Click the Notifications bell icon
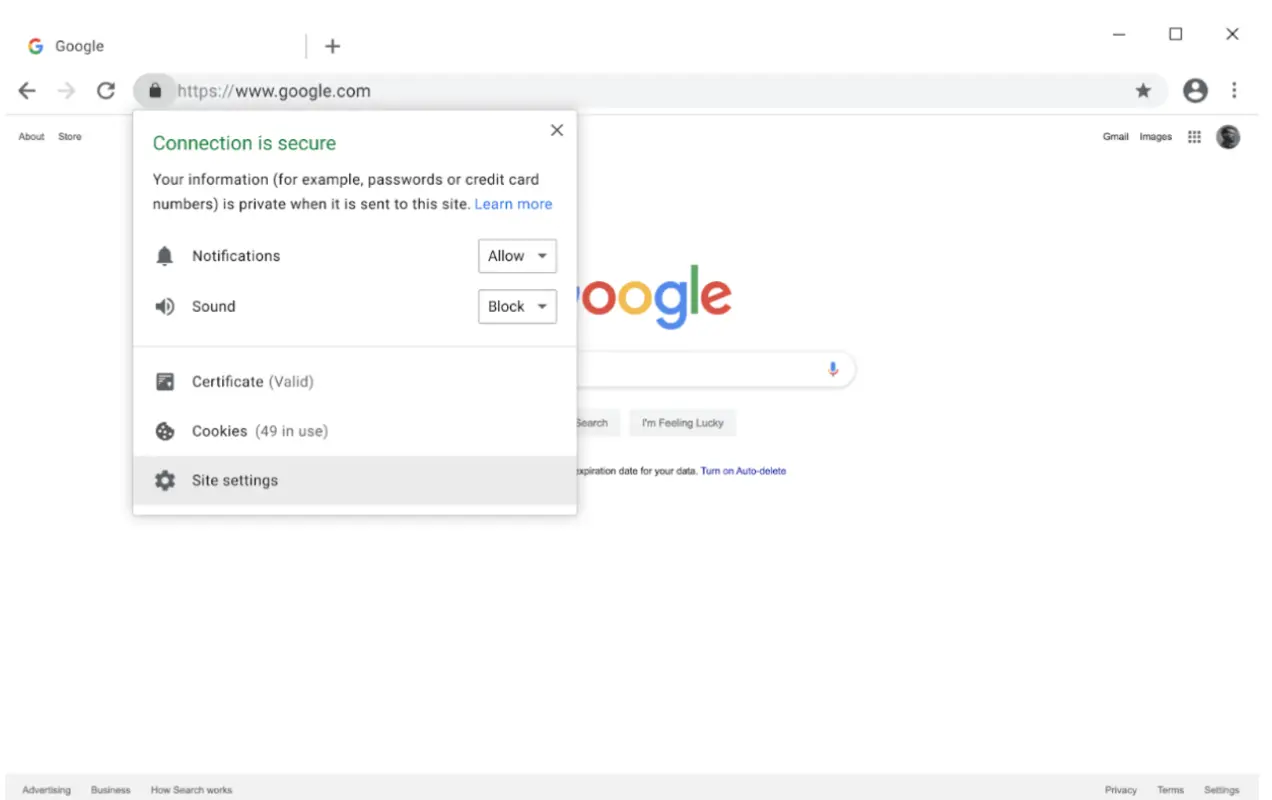The width and height of the screenshot is (1272, 800). [x=164, y=255]
